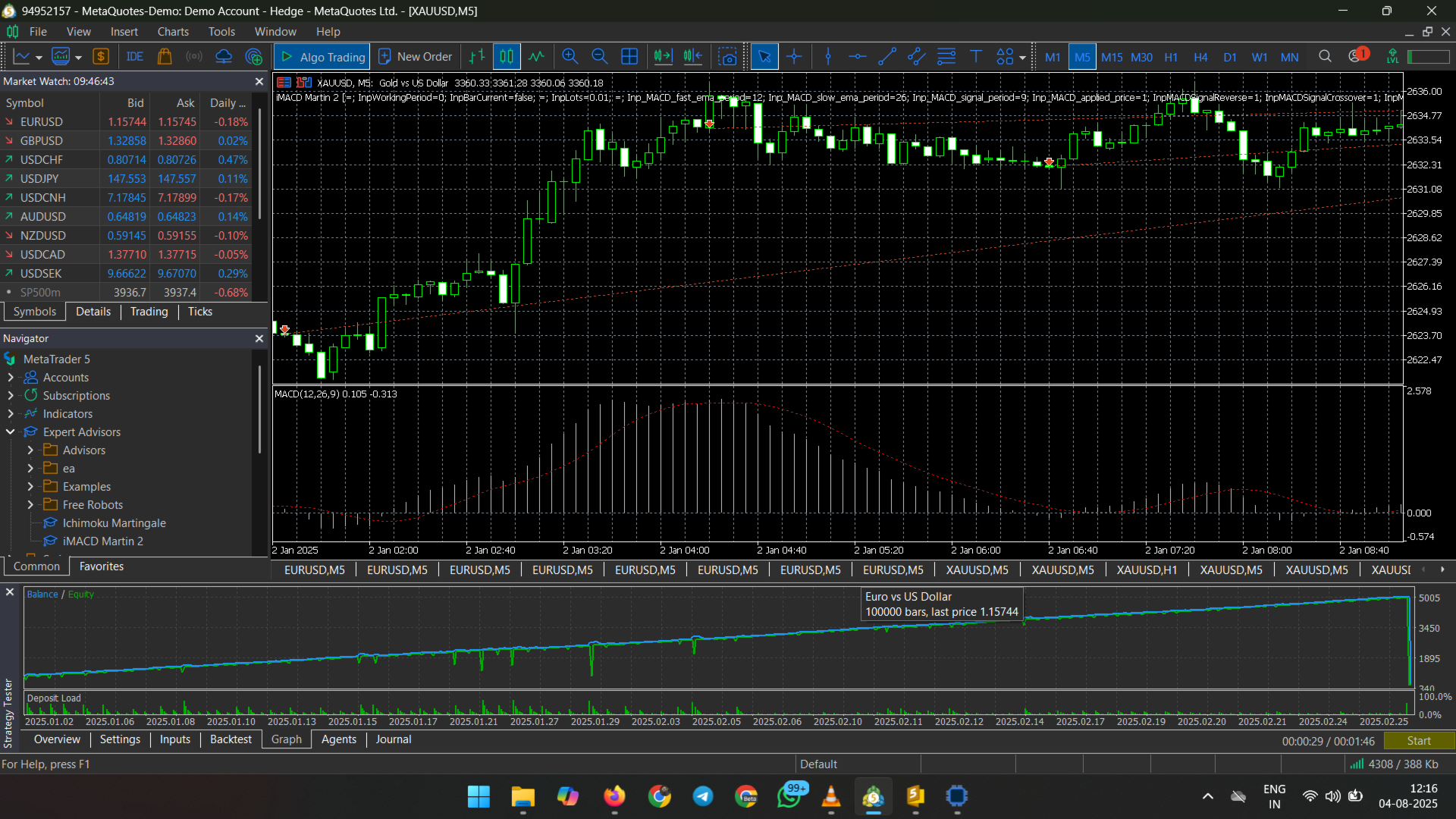
Task: Click the trade panel icon on XAUUSD chart
Action: 284,83
